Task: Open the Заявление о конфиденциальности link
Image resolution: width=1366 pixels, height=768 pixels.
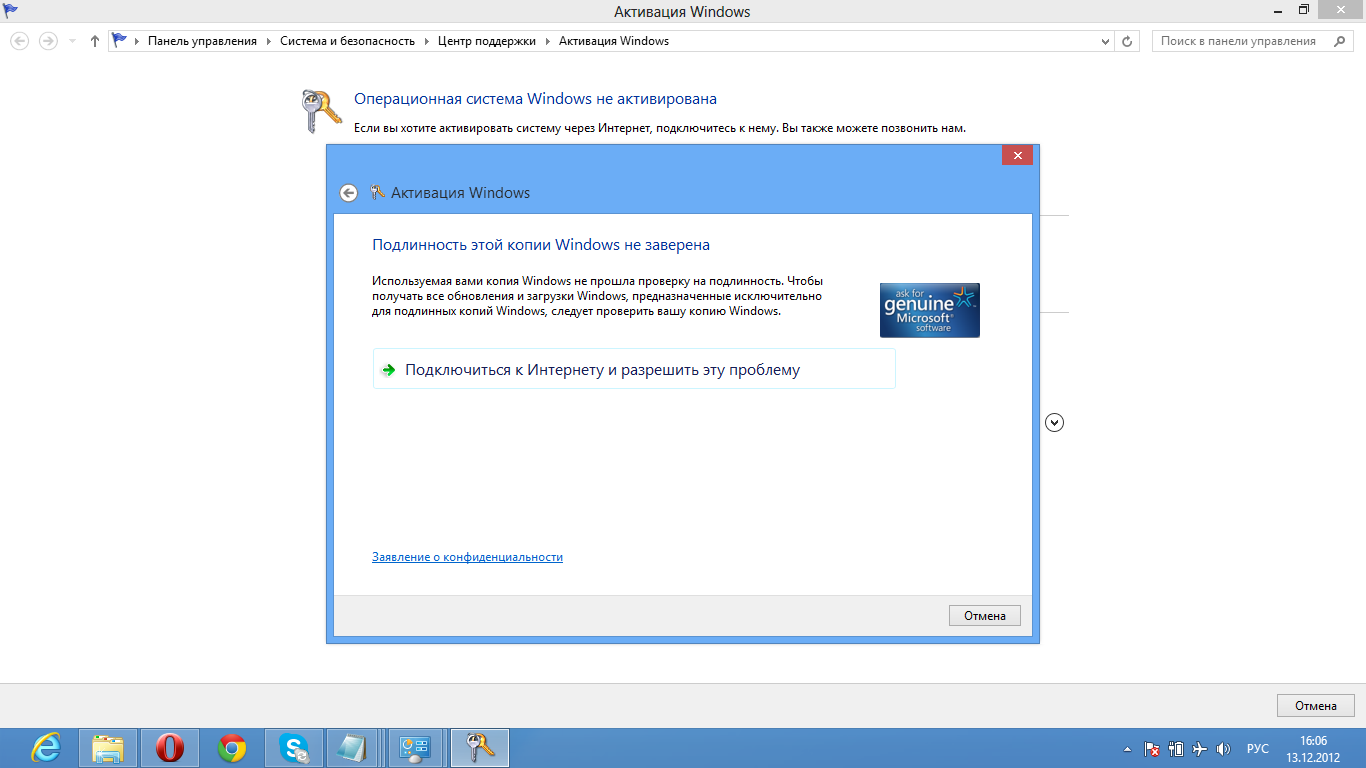Action: point(467,557)
